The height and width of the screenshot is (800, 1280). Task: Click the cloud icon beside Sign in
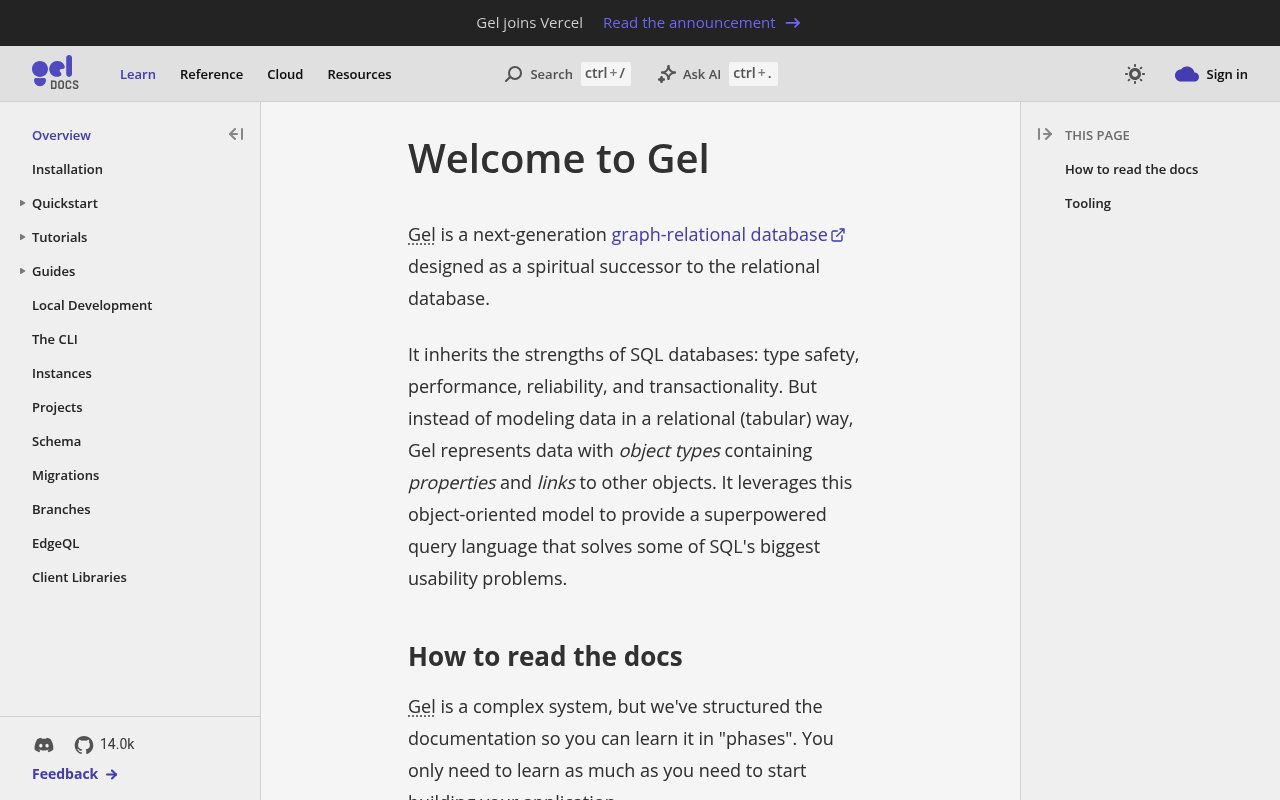coord(1187,74)
